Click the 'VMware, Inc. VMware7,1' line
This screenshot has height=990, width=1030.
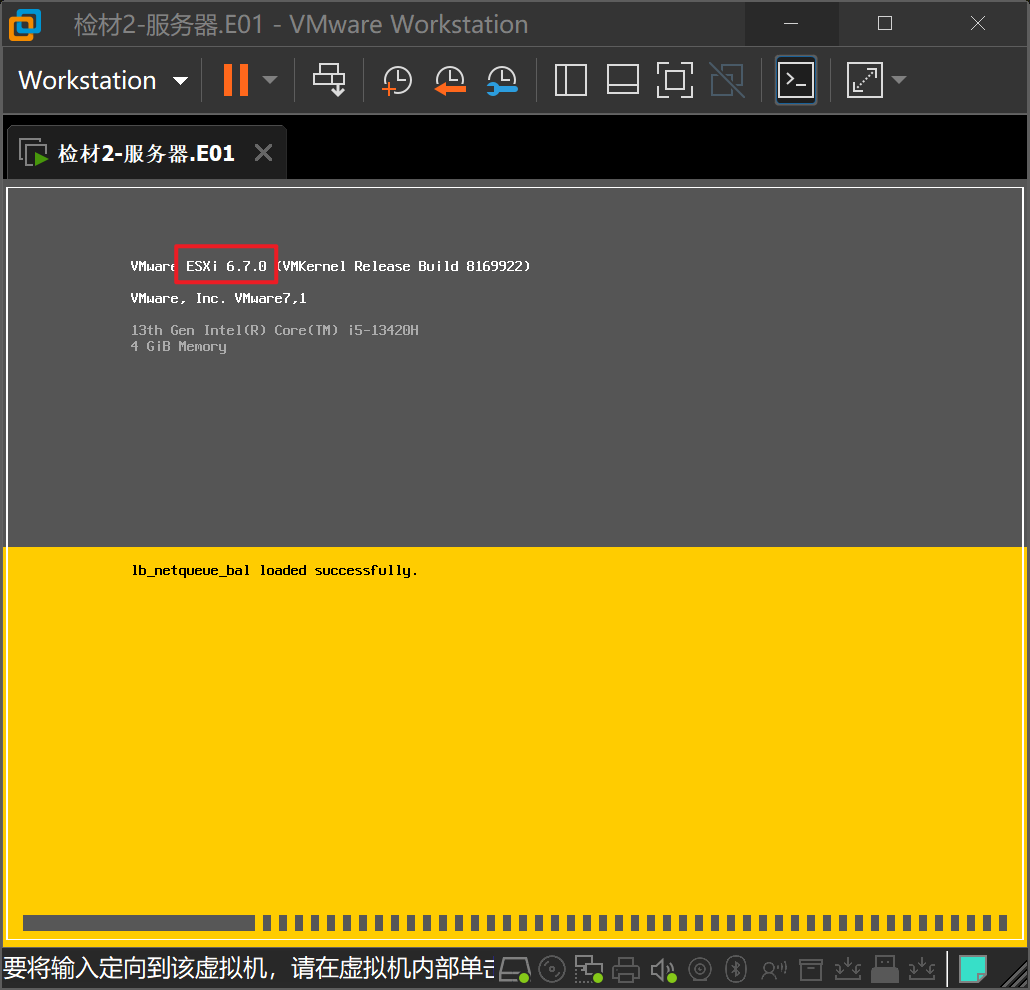219,298
